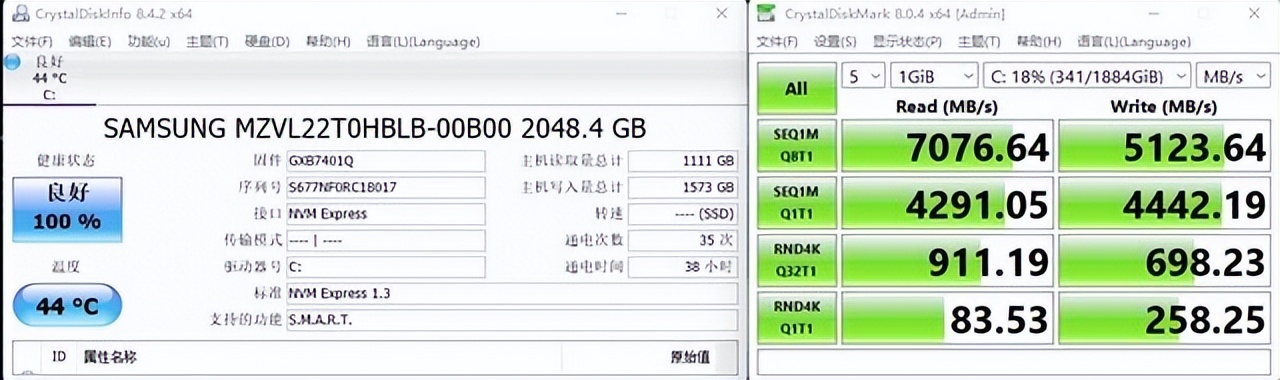Run SEQ1M Q1T1 benchmark
This screenshot has width=1280, height=380.
tap(797, 204)
